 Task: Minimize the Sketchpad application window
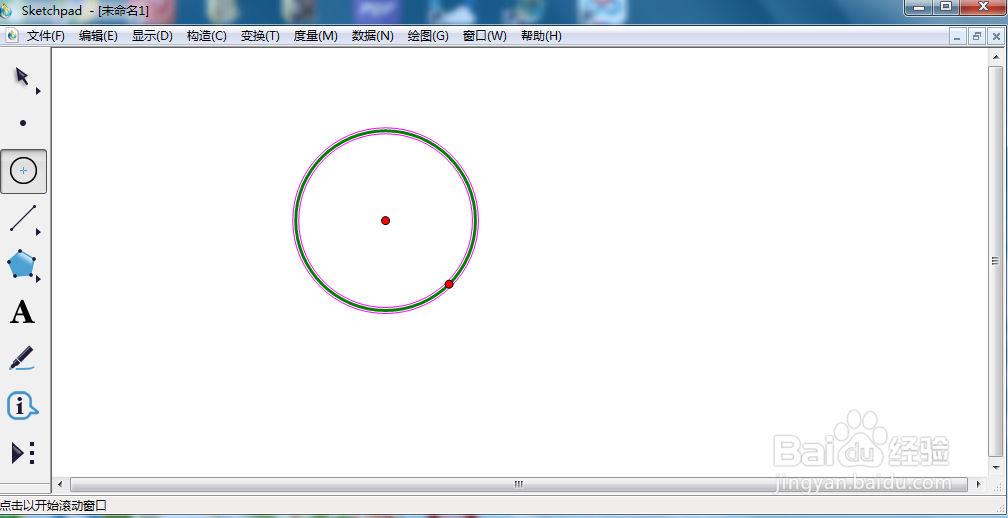point(919,7)
